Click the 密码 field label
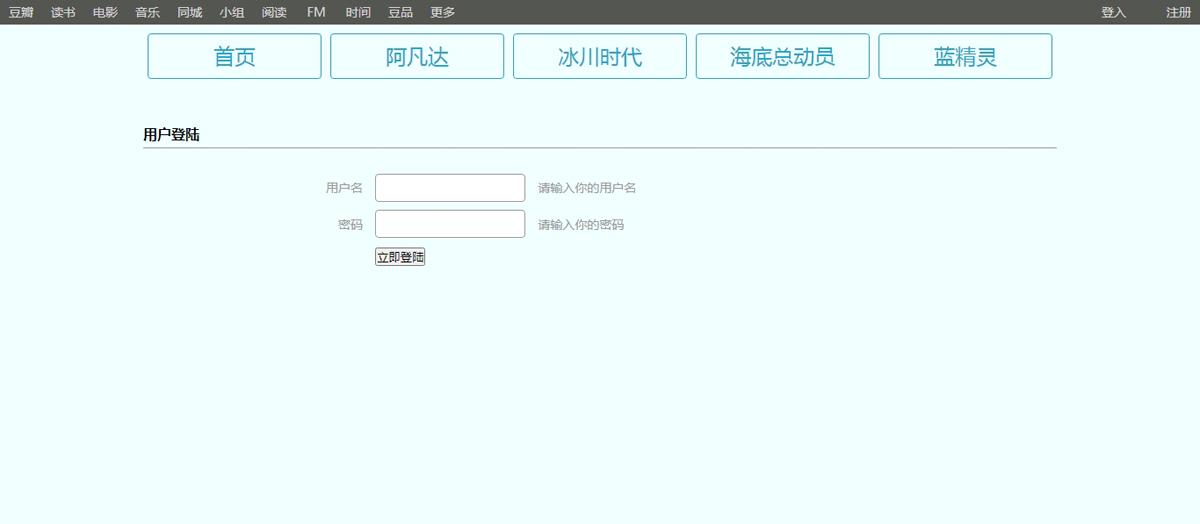 pos(350,225)
